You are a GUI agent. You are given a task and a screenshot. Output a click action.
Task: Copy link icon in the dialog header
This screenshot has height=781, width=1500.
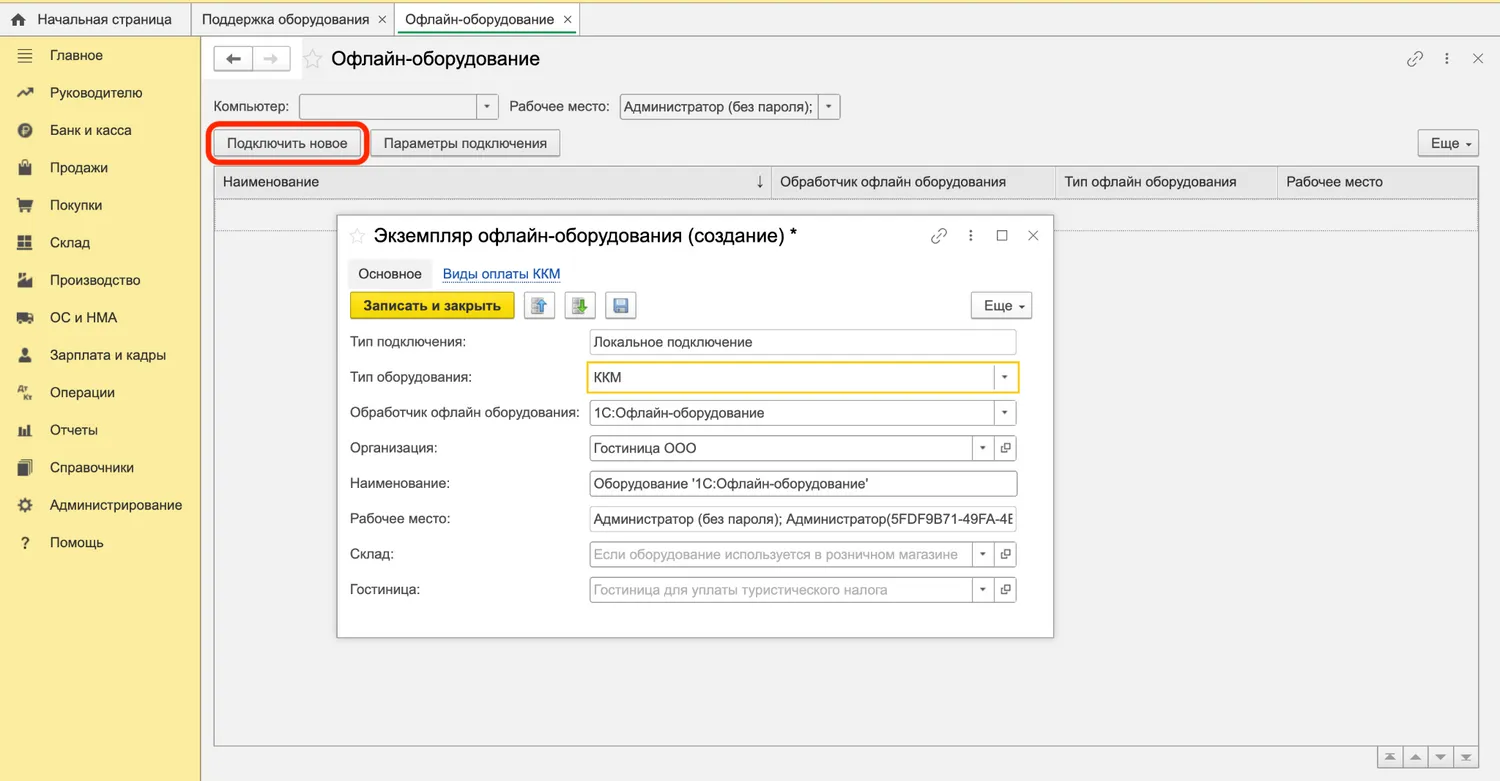938,236
